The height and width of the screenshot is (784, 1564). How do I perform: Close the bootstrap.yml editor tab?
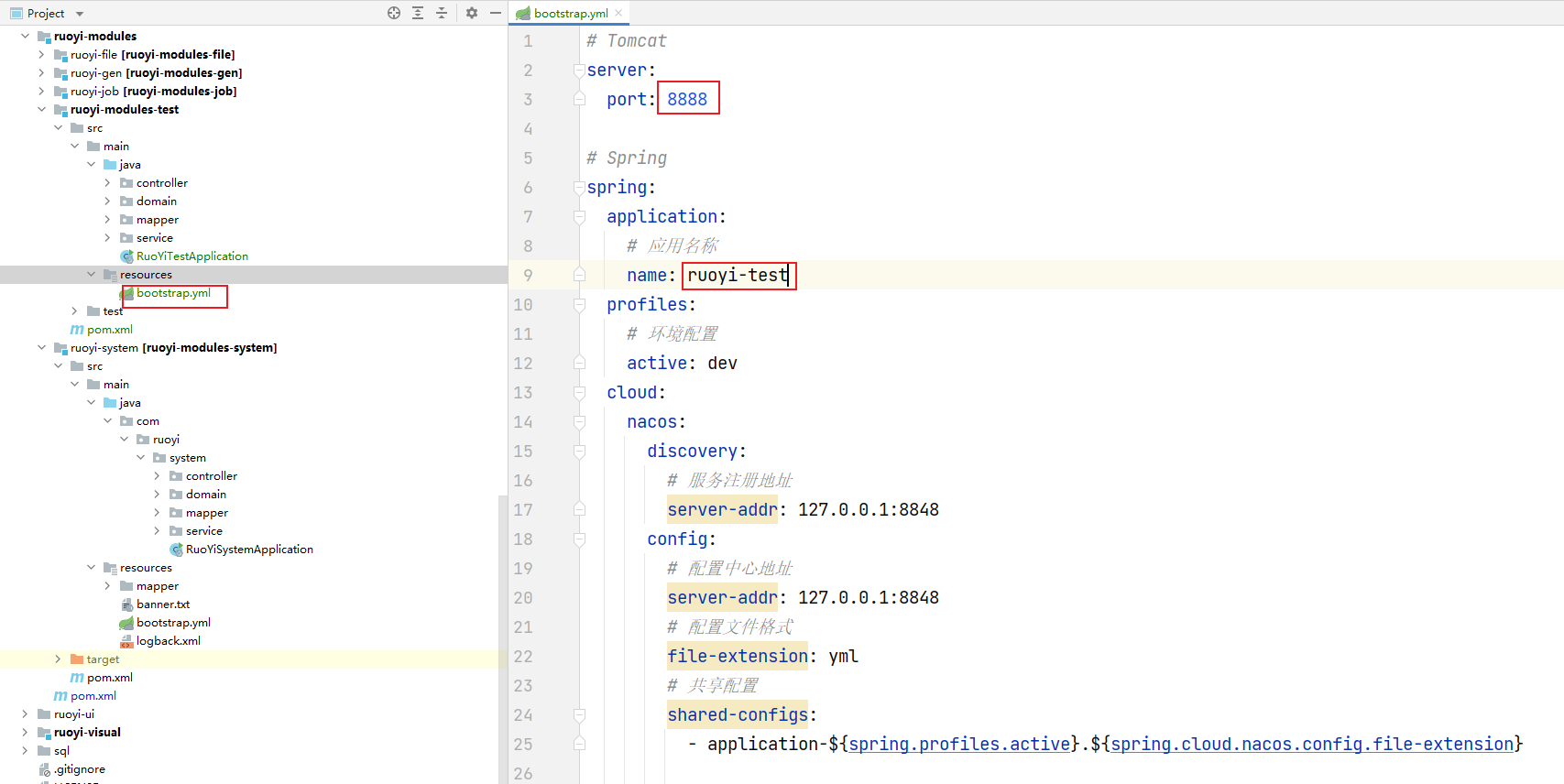[618, 13]
